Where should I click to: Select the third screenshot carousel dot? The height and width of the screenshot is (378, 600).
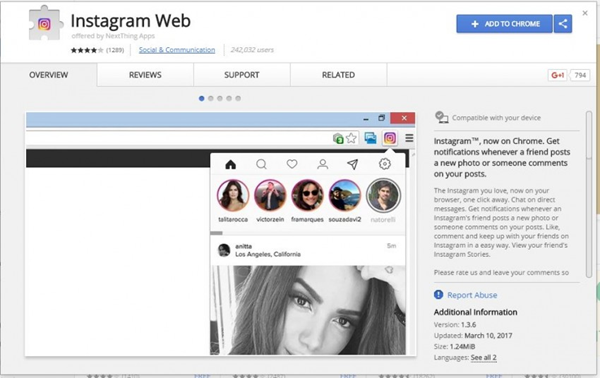[220, 98]
